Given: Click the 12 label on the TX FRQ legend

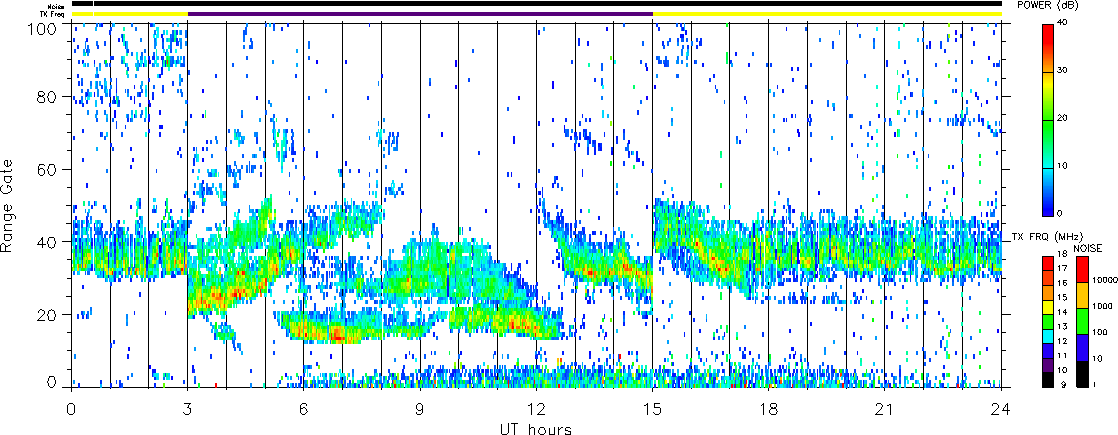Looking at the screenshot, I should point(1062,341).
